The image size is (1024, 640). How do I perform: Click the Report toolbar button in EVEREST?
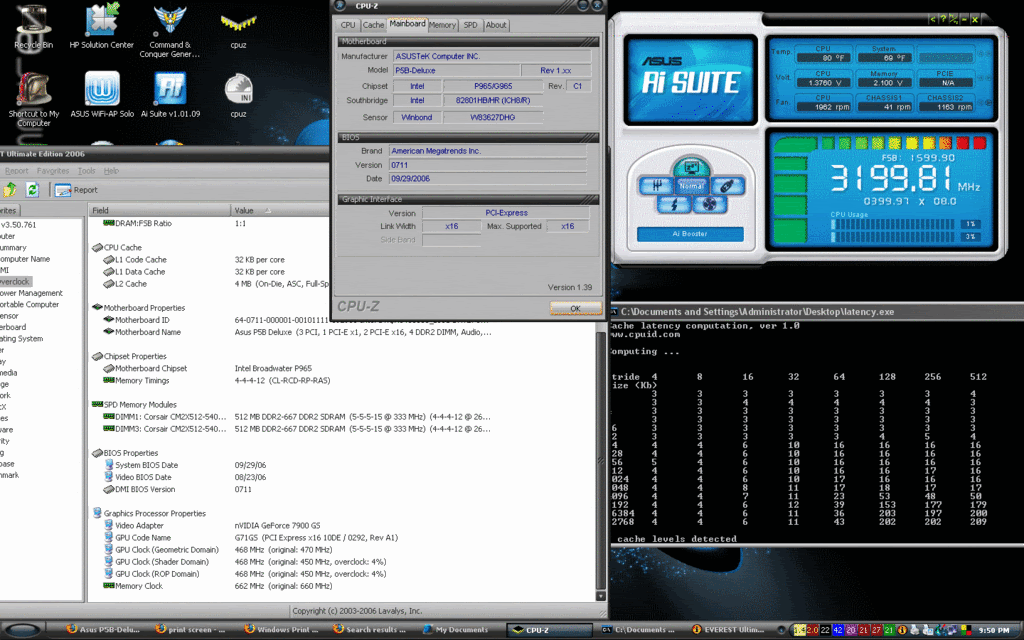pyautogui.click(x=76, y=190)
